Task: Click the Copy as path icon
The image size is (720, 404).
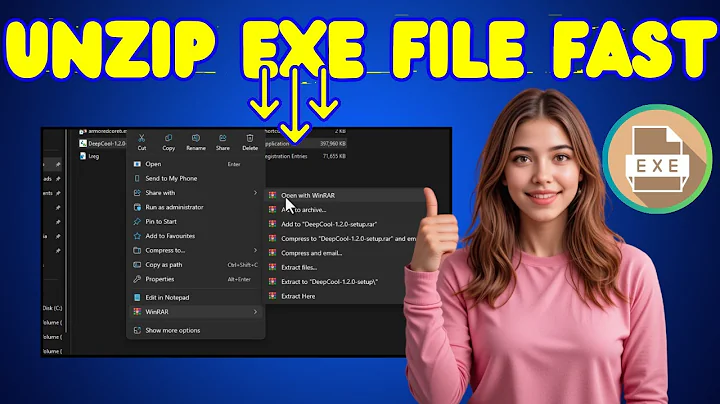Action: tap(137, 264)
